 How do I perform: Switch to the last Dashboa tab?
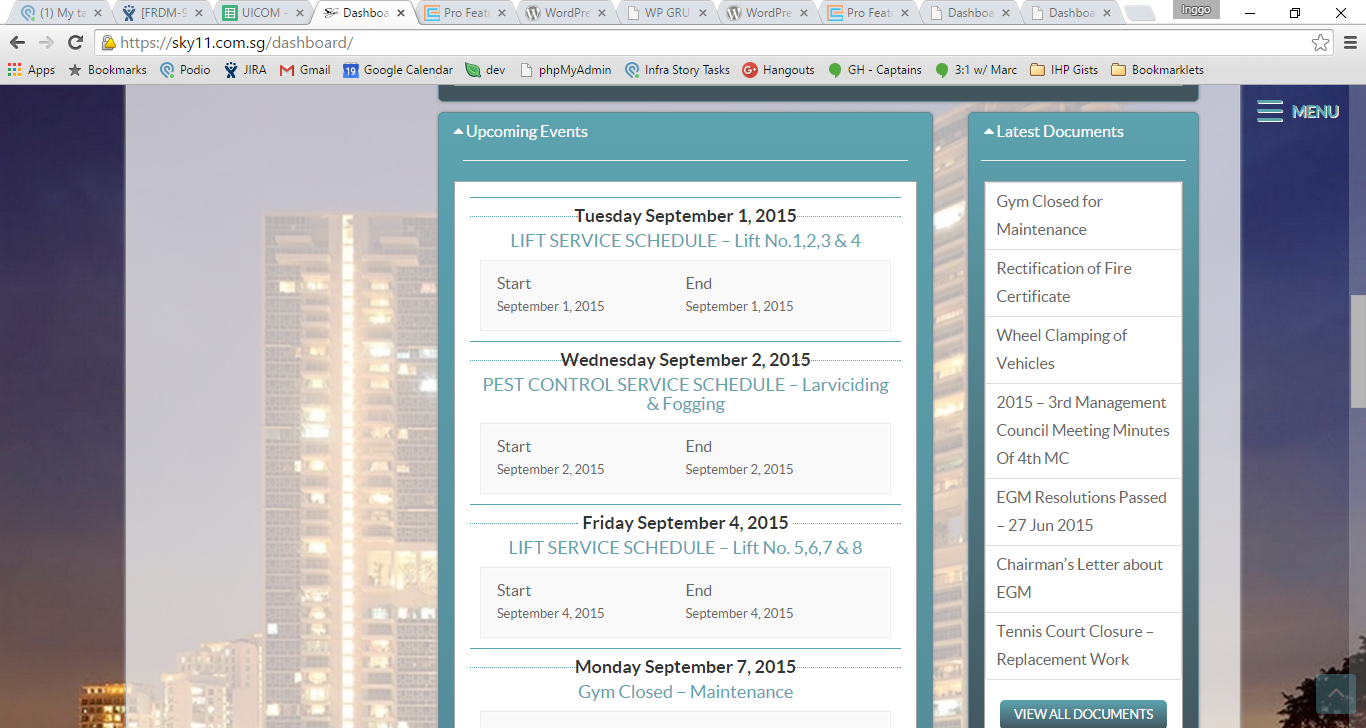pyautogui.click(x=1071, y=14)
